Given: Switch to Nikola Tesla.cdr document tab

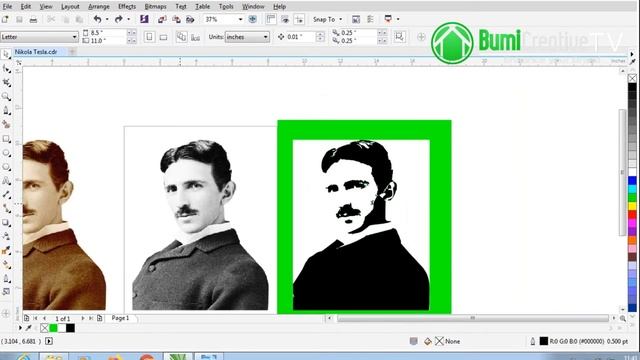Looking at the screenshot, I should [x=36, y=52].
